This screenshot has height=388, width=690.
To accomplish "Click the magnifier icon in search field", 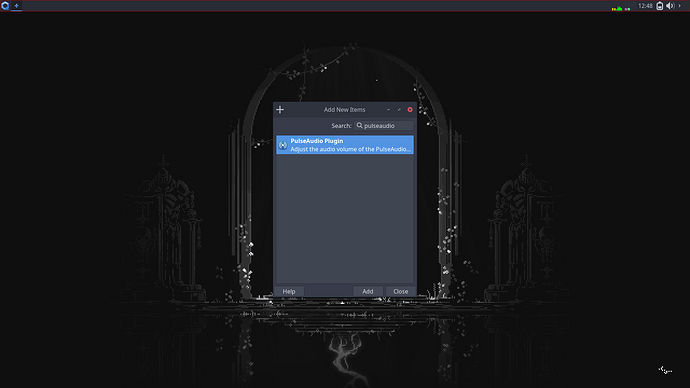I will click(x=360, y=125).
